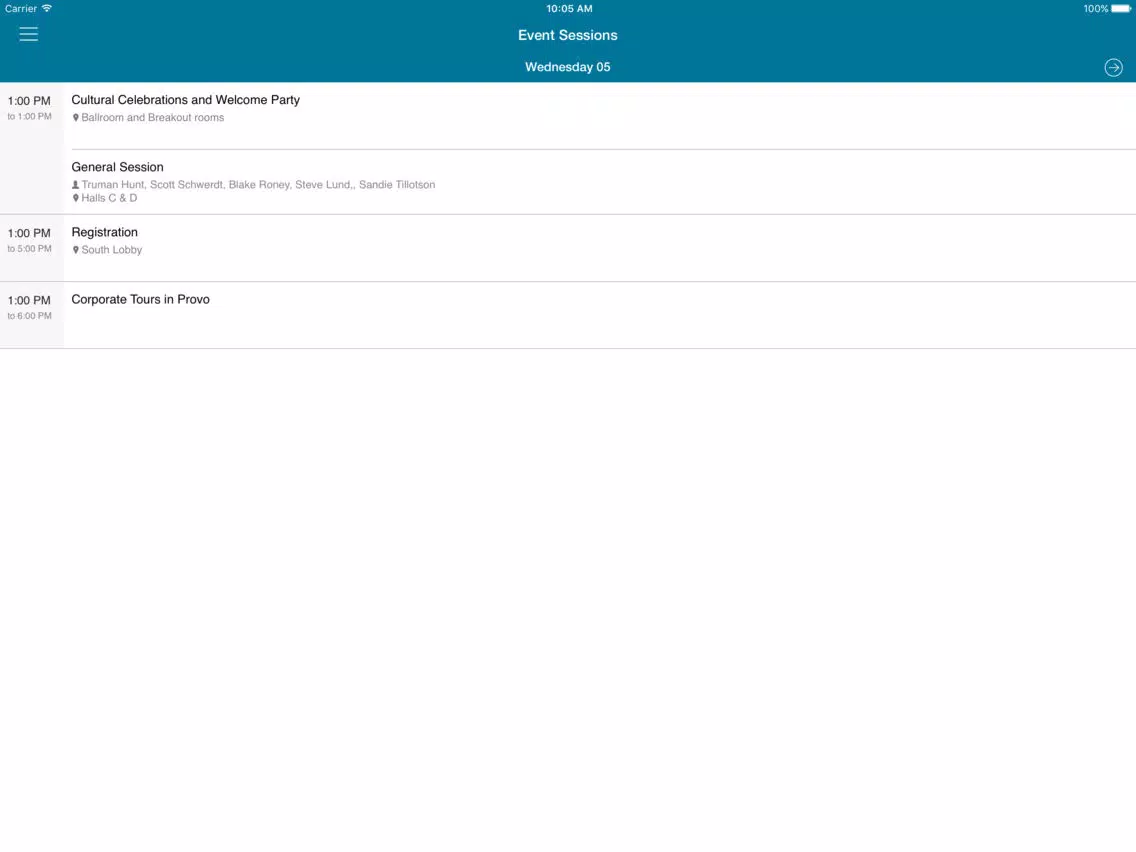The width and height of the screenshot is (1136, 852).
Task: Tap the Wi-Fi status icon
Action: click(47, 8)
